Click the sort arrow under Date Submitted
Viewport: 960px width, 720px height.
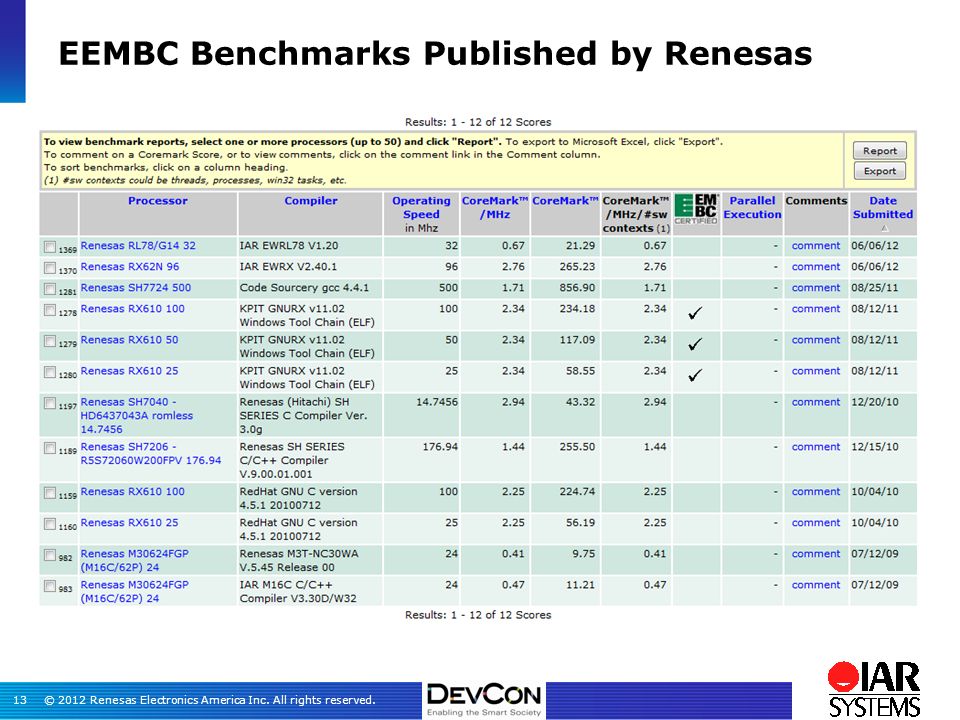pyautogui.click(x=884, y=228)
